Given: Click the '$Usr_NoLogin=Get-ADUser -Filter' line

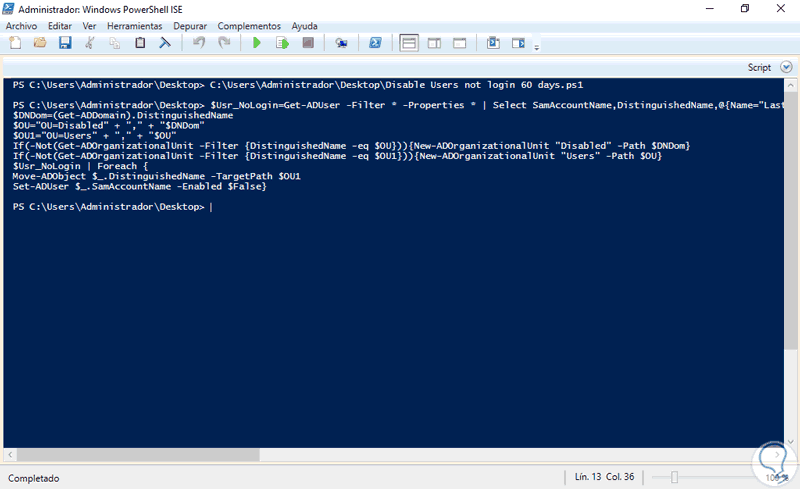Looking at the screenshot, I should (398, 105).
